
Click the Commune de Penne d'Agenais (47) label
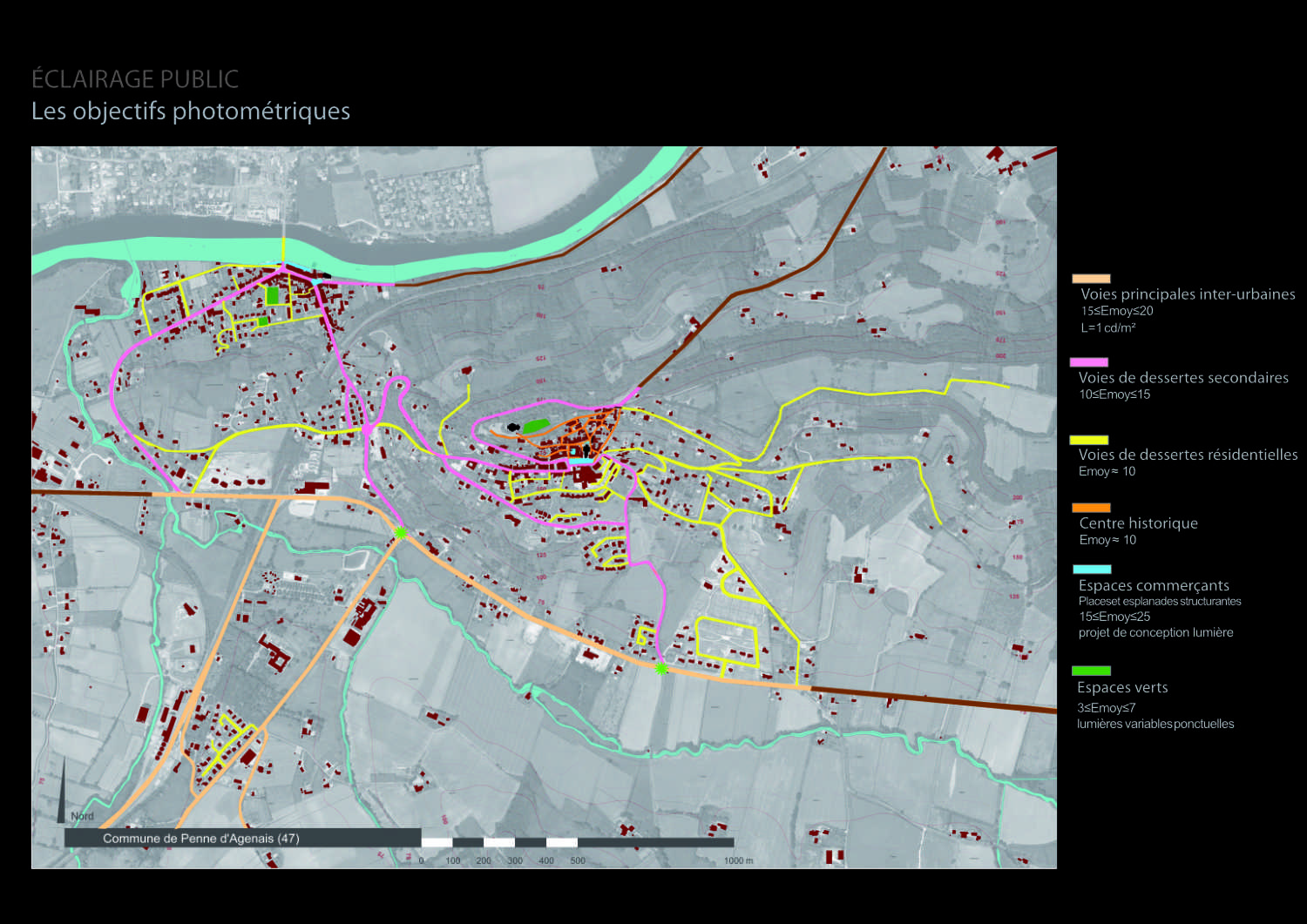tap(200, 839)
